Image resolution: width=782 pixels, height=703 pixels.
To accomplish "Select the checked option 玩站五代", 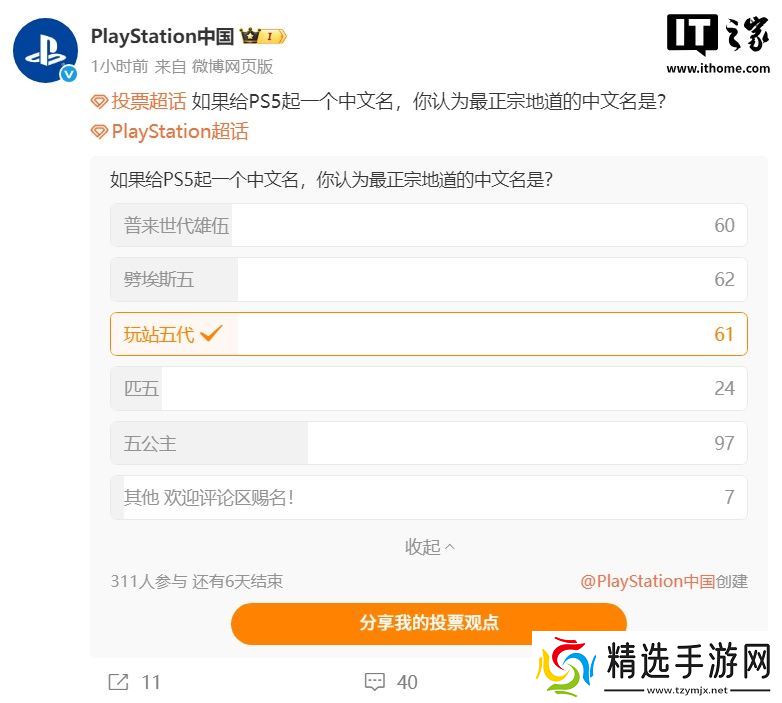I will coord(428,334).
